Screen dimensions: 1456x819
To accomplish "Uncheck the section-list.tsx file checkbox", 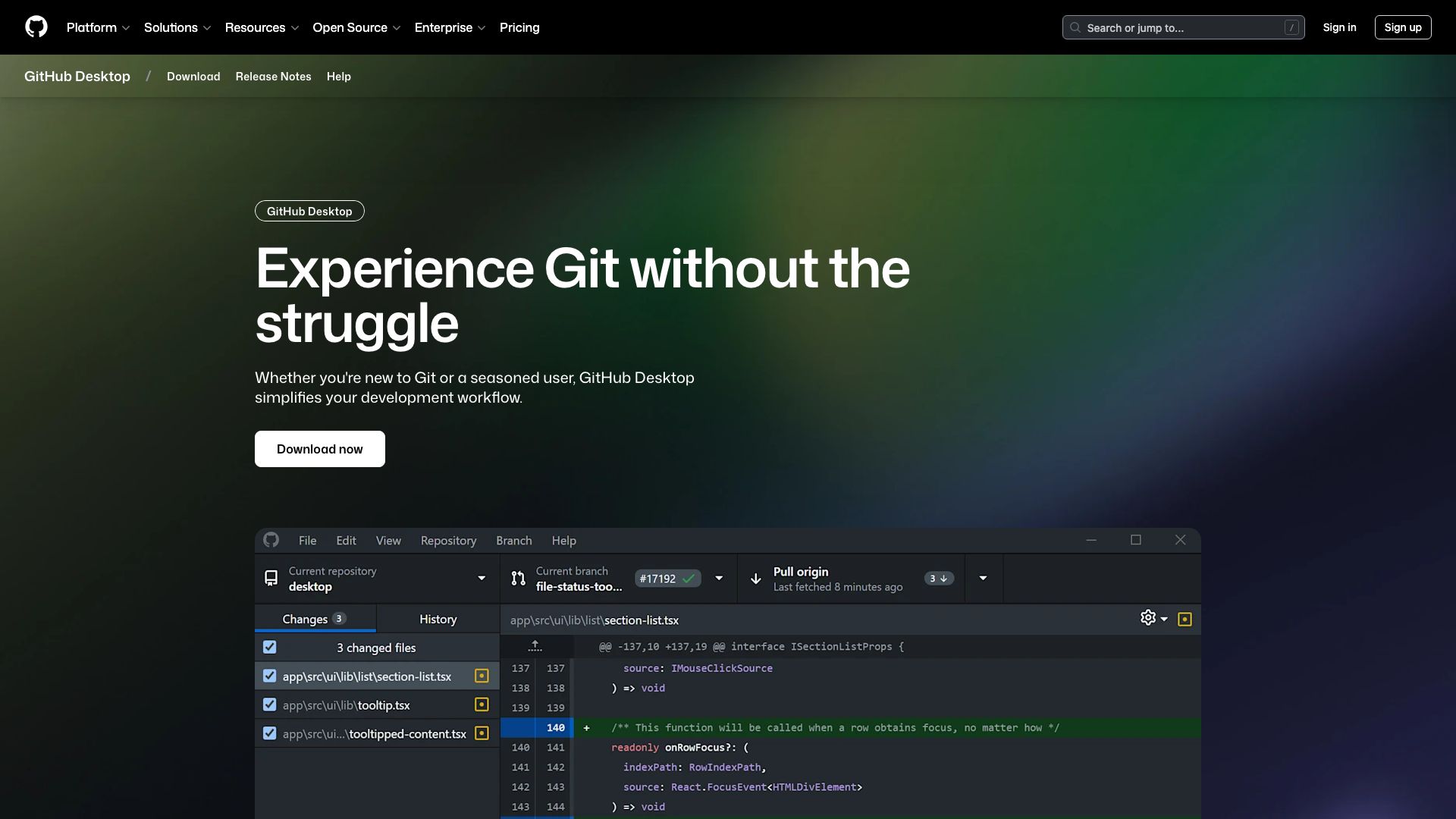I will [x=270, y=676].
